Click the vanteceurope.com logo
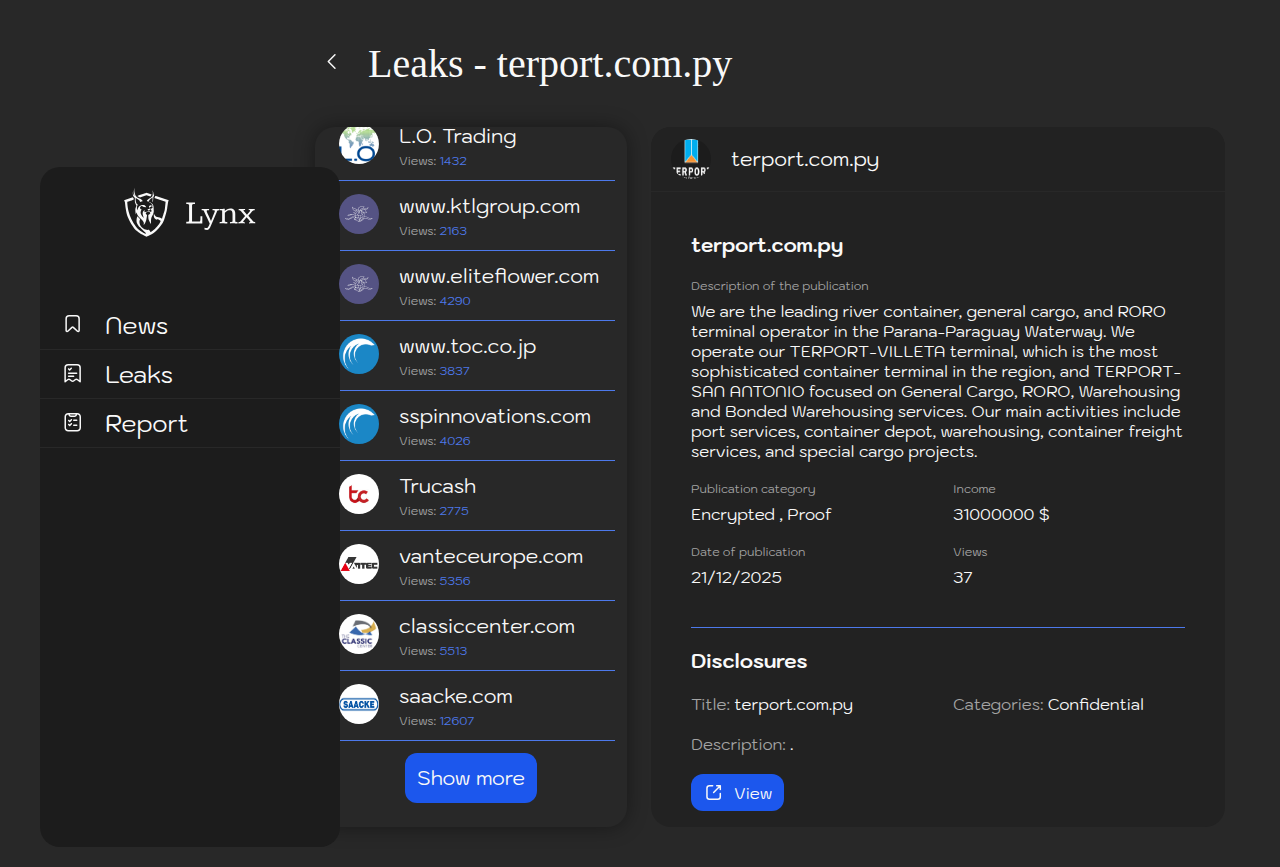 (359, 564)
